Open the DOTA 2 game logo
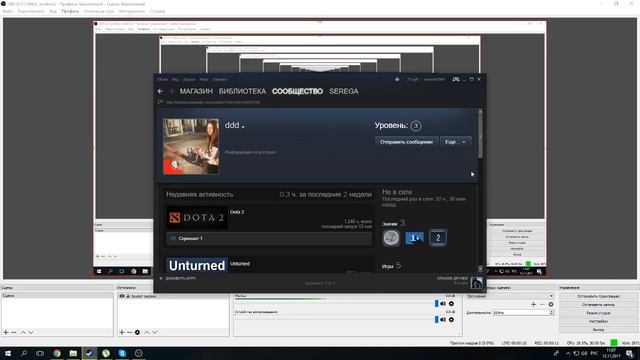This screenshot has height=360, width=640. click(197, 218)
